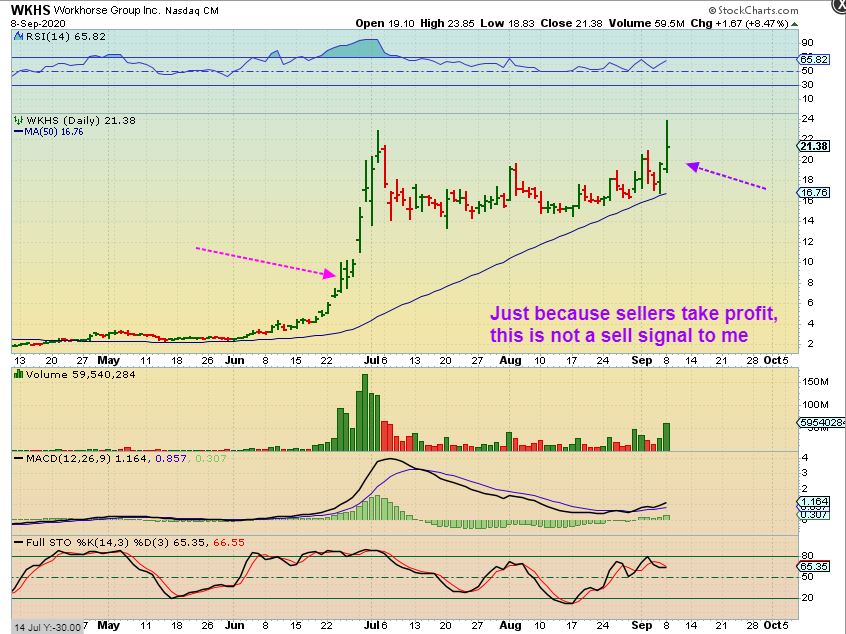Click the volume axis value tag 5954028
This screenshot has height=634, width=846.
822,422
